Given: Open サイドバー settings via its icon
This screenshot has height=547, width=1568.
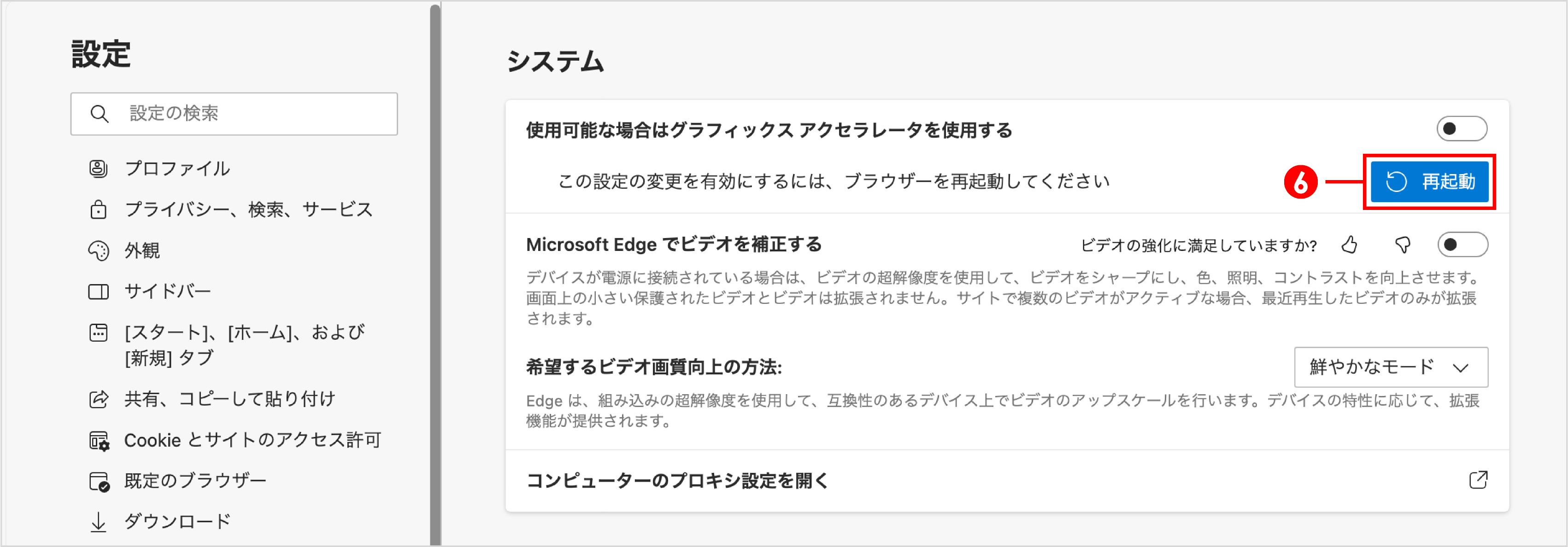Looking at the screenshot, I should [99, 291].
